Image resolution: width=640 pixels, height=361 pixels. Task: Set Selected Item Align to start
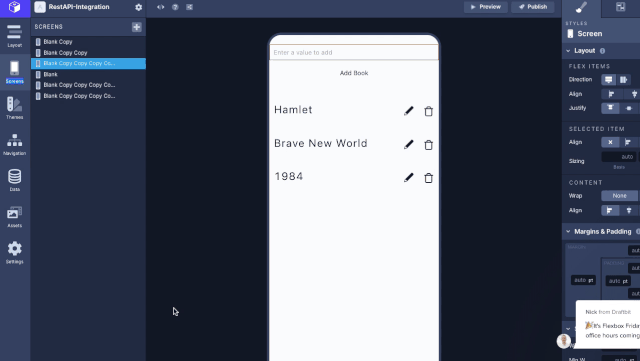click(628, 142)
